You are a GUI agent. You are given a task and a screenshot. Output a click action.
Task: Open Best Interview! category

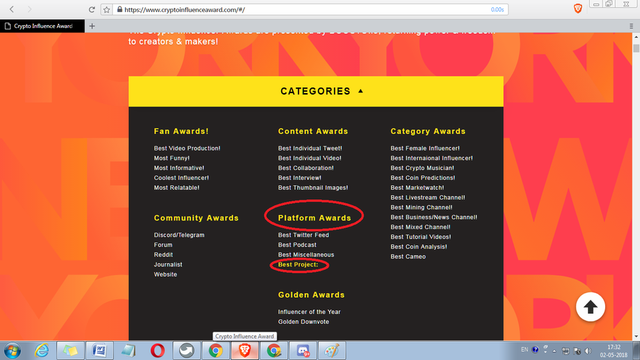coord(300,178)
